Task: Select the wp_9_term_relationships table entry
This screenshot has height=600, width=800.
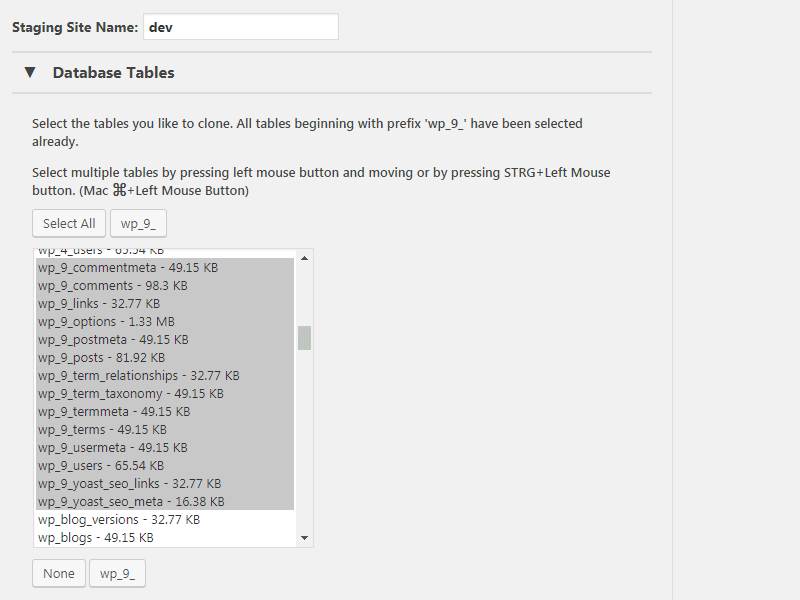Action: tap(165, 376)
